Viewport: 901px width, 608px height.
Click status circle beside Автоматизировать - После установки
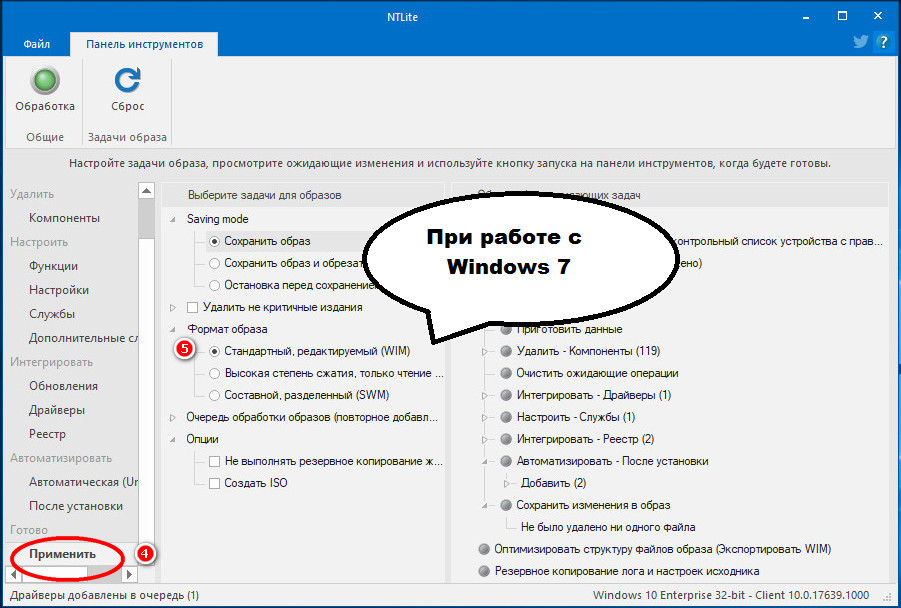click(x=506, y=461)
